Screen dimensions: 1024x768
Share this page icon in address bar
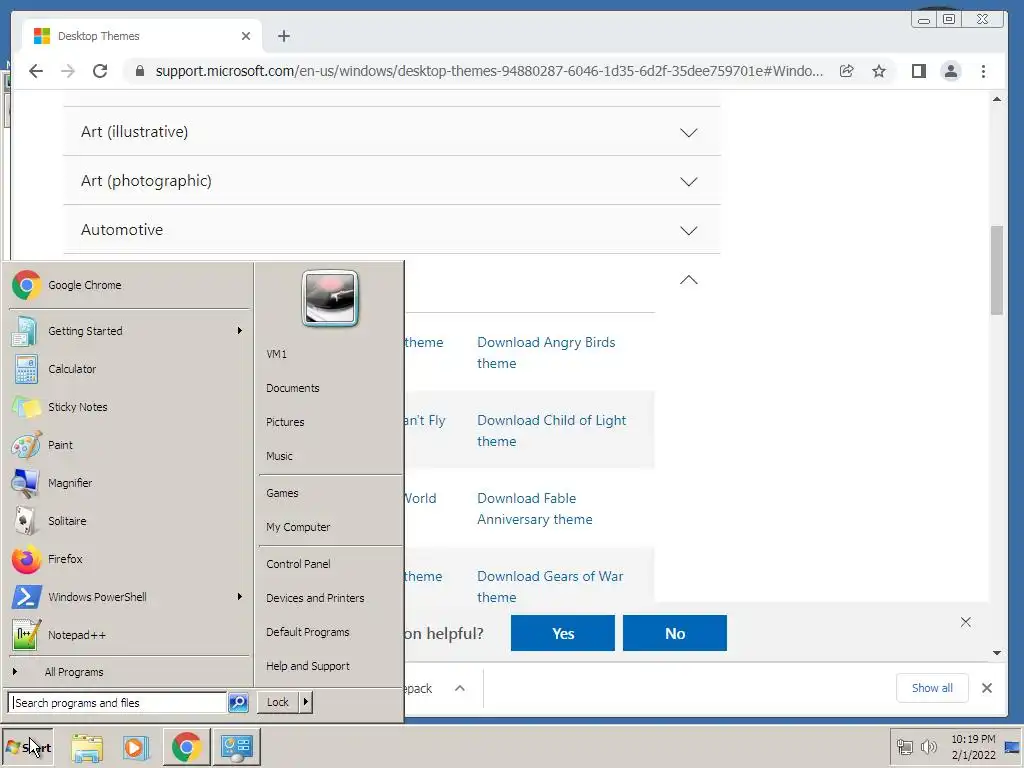(x=846, y=71)
